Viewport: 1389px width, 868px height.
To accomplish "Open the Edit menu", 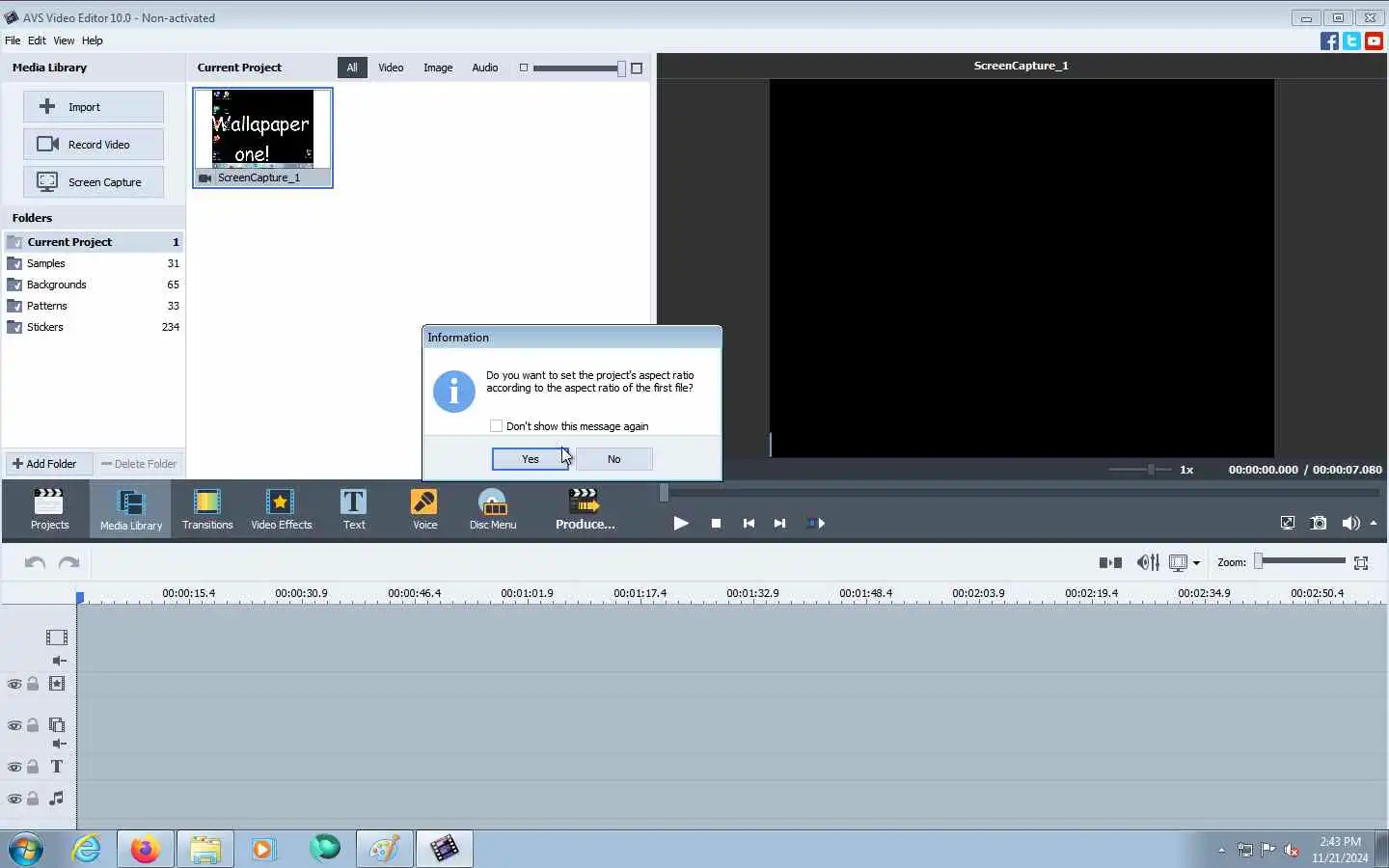I will point(37,41).
